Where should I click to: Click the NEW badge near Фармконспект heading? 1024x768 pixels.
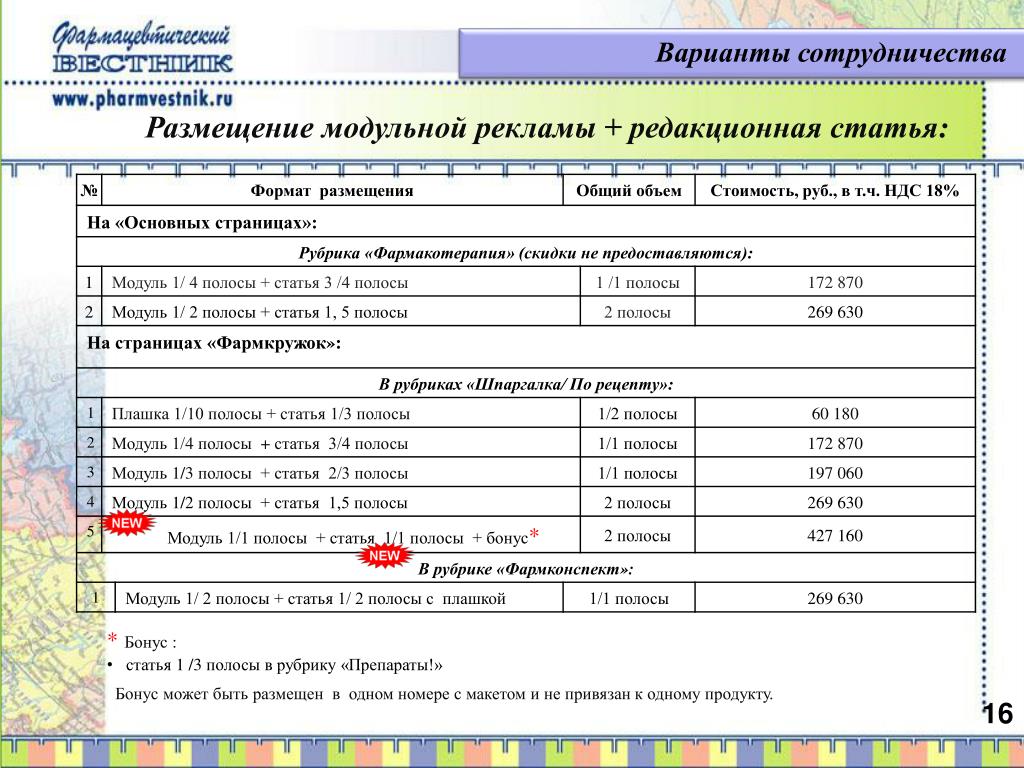tap(385, 556)
